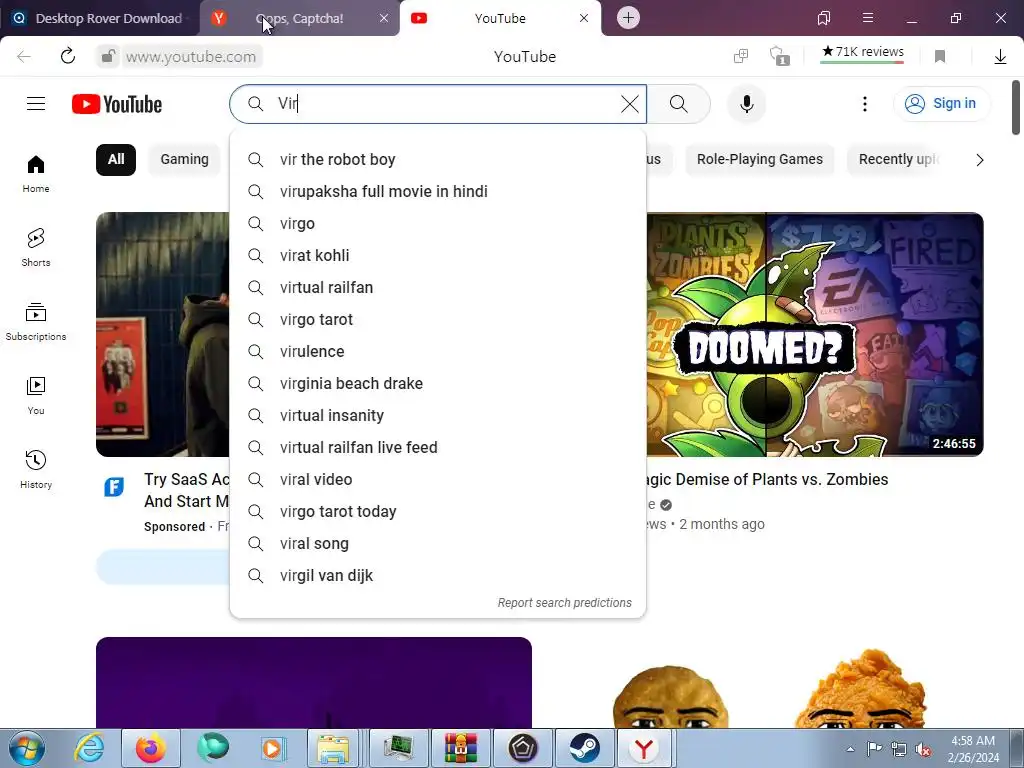Click the Sign in button
The height and width of the screenshot is (768, 1024).
tap(941, 104)
